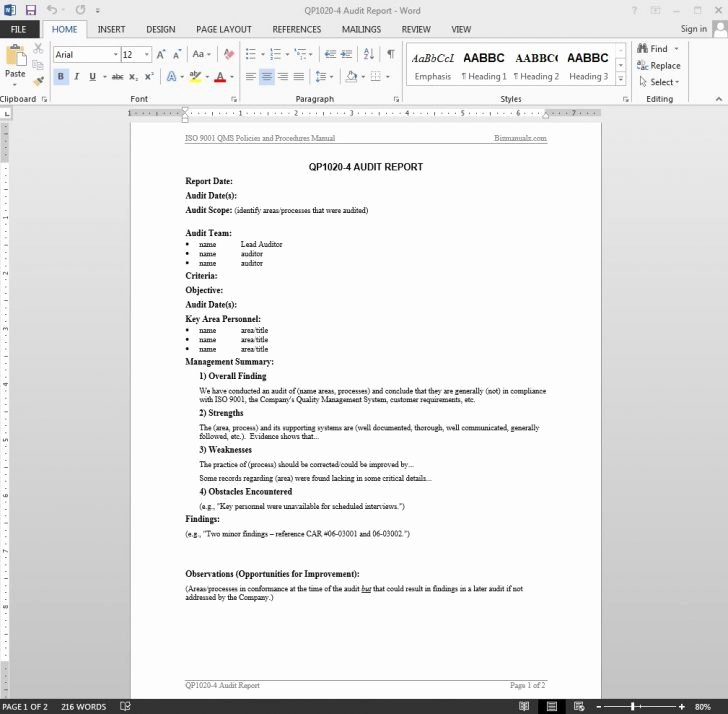
Task: Click Shrink Font icon
Action: click(x=176, y=55)
